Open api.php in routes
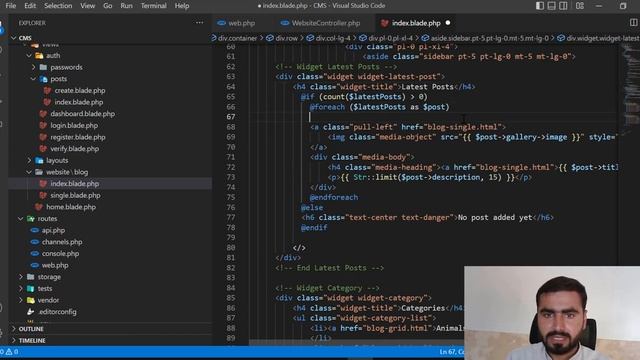This screenshot has width=640, height=360. pyautogui.click(x=53, y=231)
